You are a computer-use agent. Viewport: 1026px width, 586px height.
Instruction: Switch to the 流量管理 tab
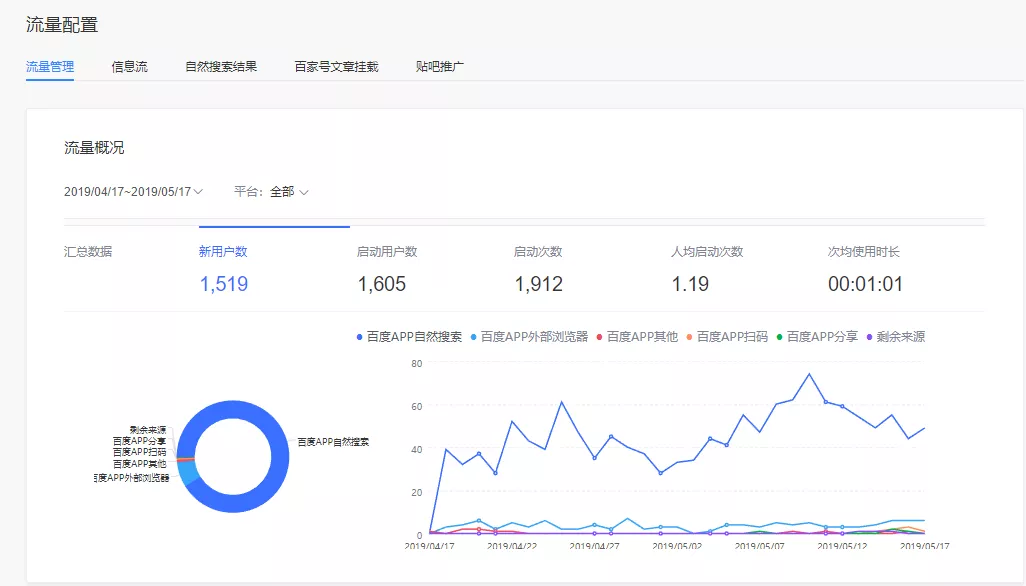tap(50, 67)
